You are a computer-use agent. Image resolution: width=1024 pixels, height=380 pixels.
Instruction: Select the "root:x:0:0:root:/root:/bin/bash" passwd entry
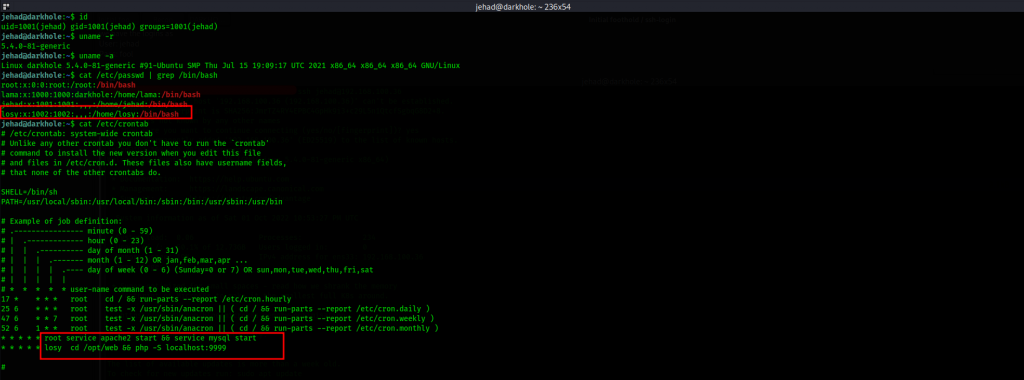click(69, 85)
